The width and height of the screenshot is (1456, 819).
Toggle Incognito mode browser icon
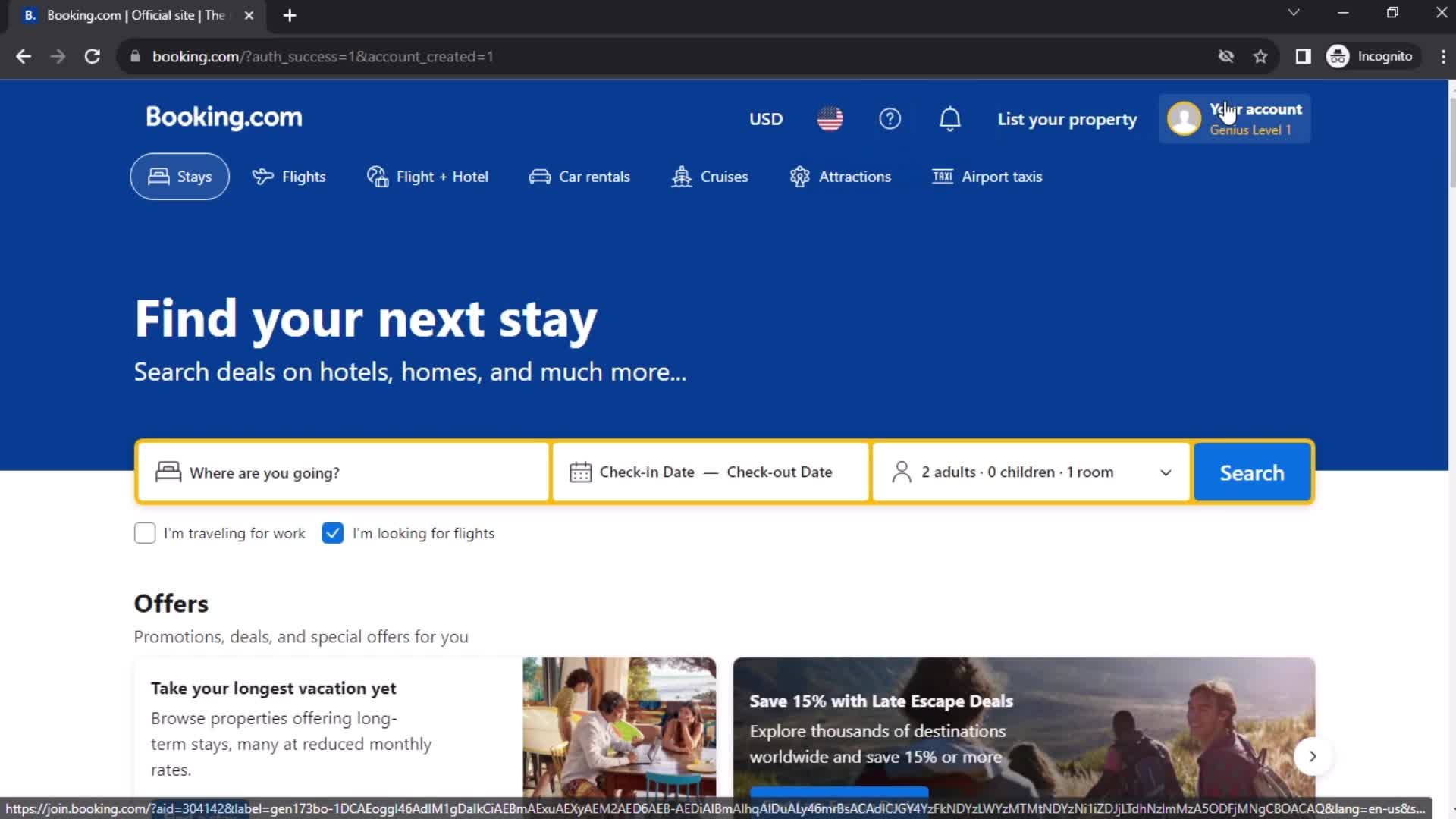point(1338,56)
